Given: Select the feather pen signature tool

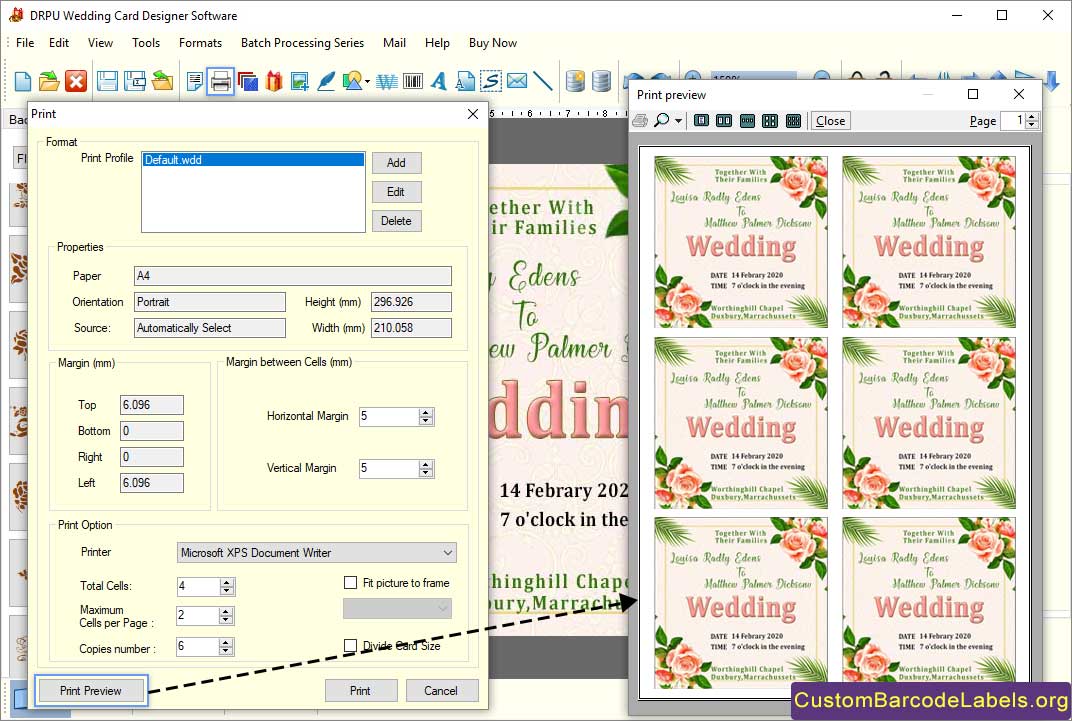Looking at the screenshot, I should click(x=326, y=81).
